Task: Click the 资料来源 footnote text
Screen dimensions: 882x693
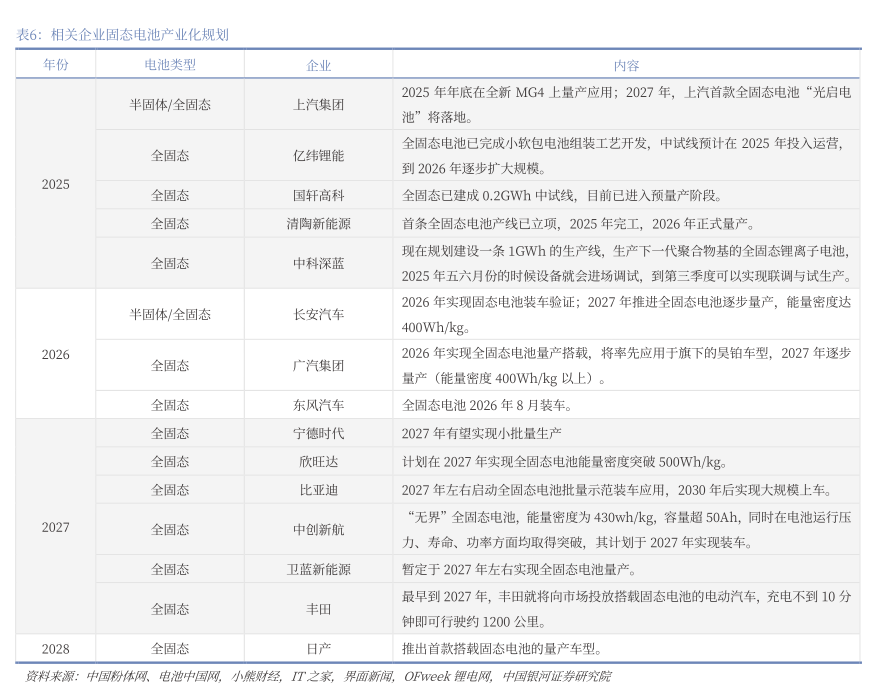Action: (318, 677)
